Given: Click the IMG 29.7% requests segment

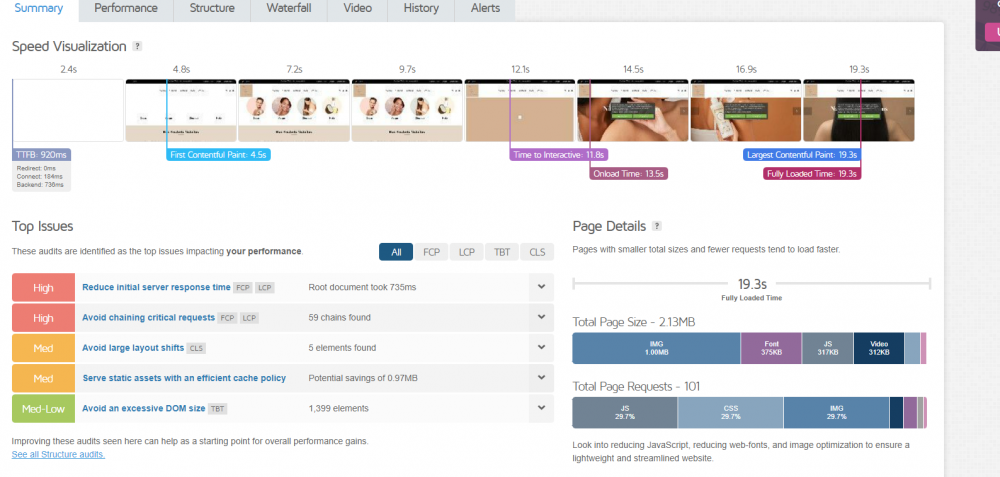Looking at the screenshot, I should (x=836, y=412).
